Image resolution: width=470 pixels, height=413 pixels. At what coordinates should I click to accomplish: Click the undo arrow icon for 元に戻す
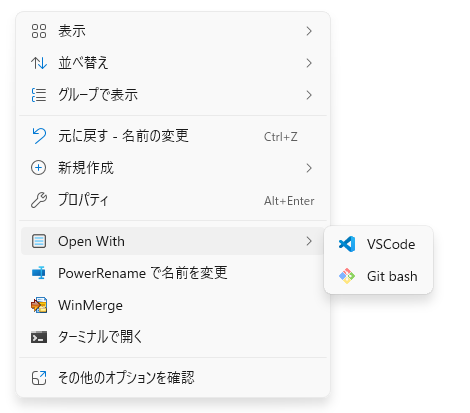[39, 136]
